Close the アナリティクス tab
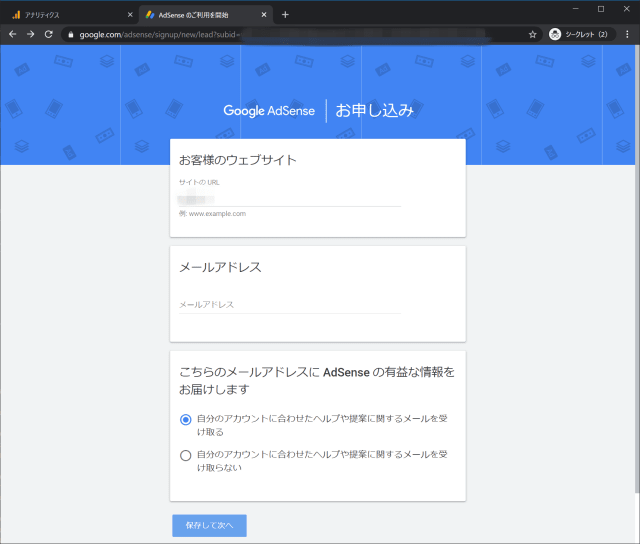Image resolution: width=640 pixels, height=544 pixels. click(130, 15)
